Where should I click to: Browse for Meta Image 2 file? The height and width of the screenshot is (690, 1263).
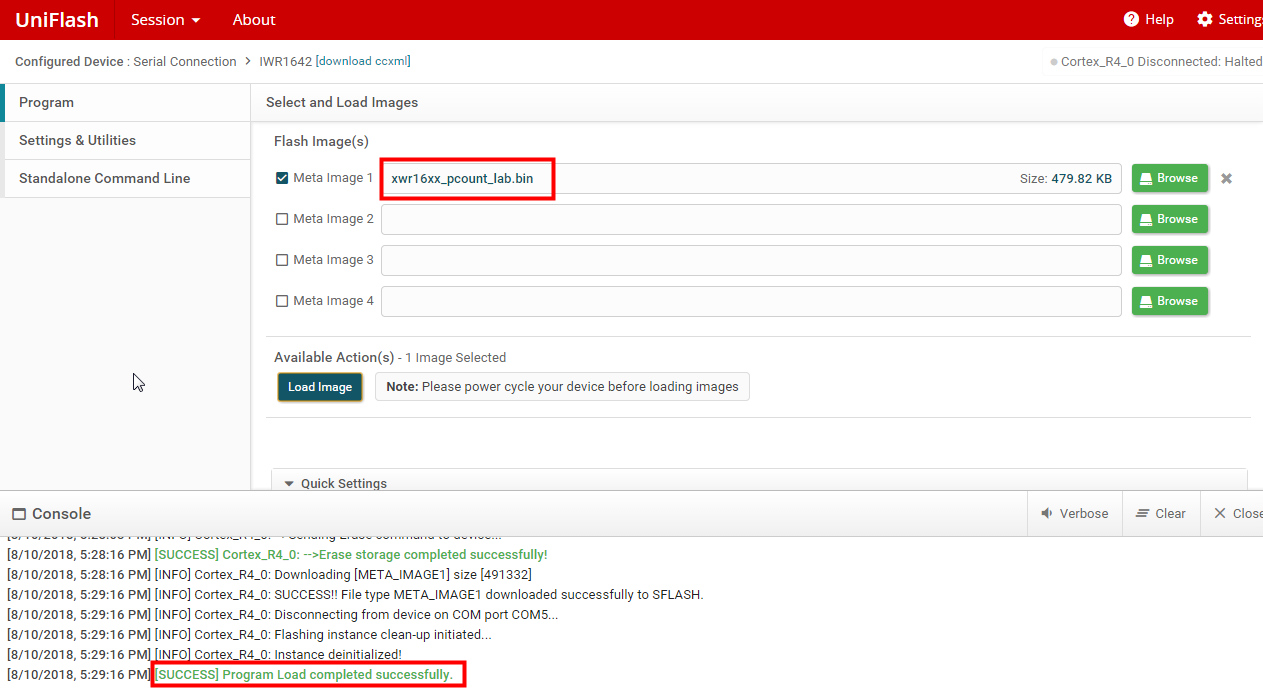1169,219
